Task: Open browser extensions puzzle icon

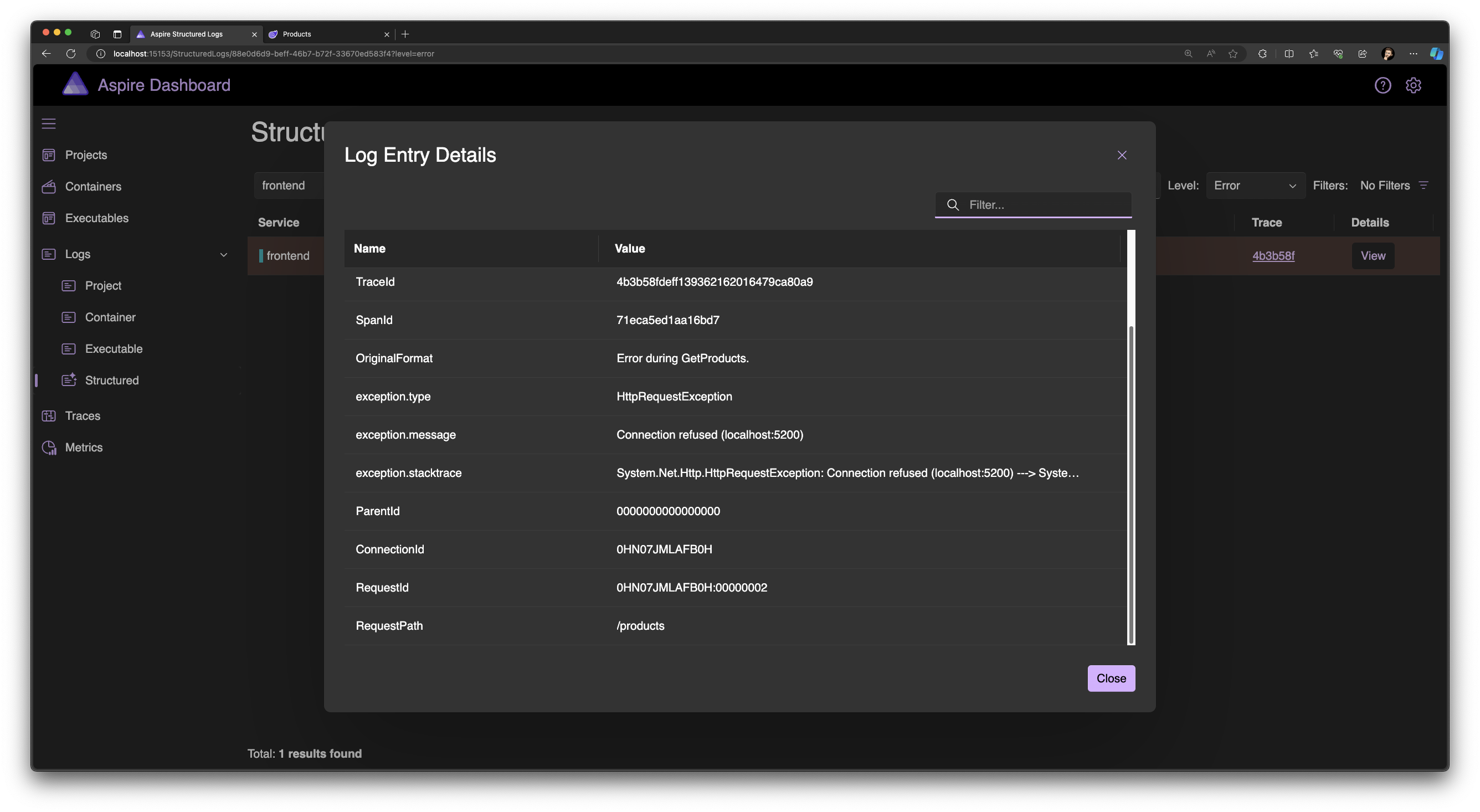Action: 1262,53
